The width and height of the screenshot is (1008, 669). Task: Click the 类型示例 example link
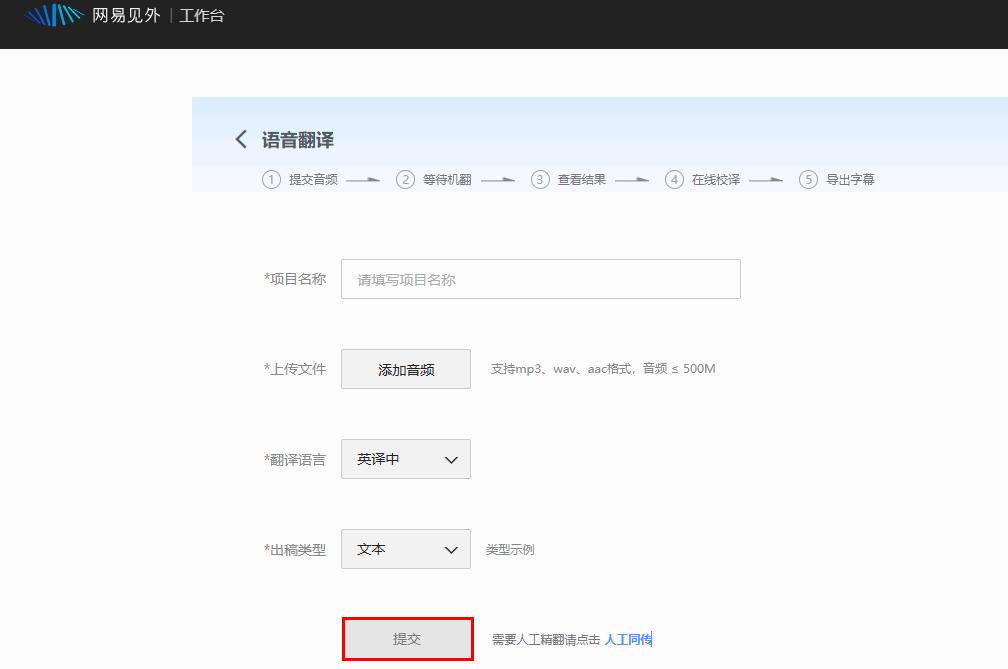pyautogui.click(x=512, y=549)
